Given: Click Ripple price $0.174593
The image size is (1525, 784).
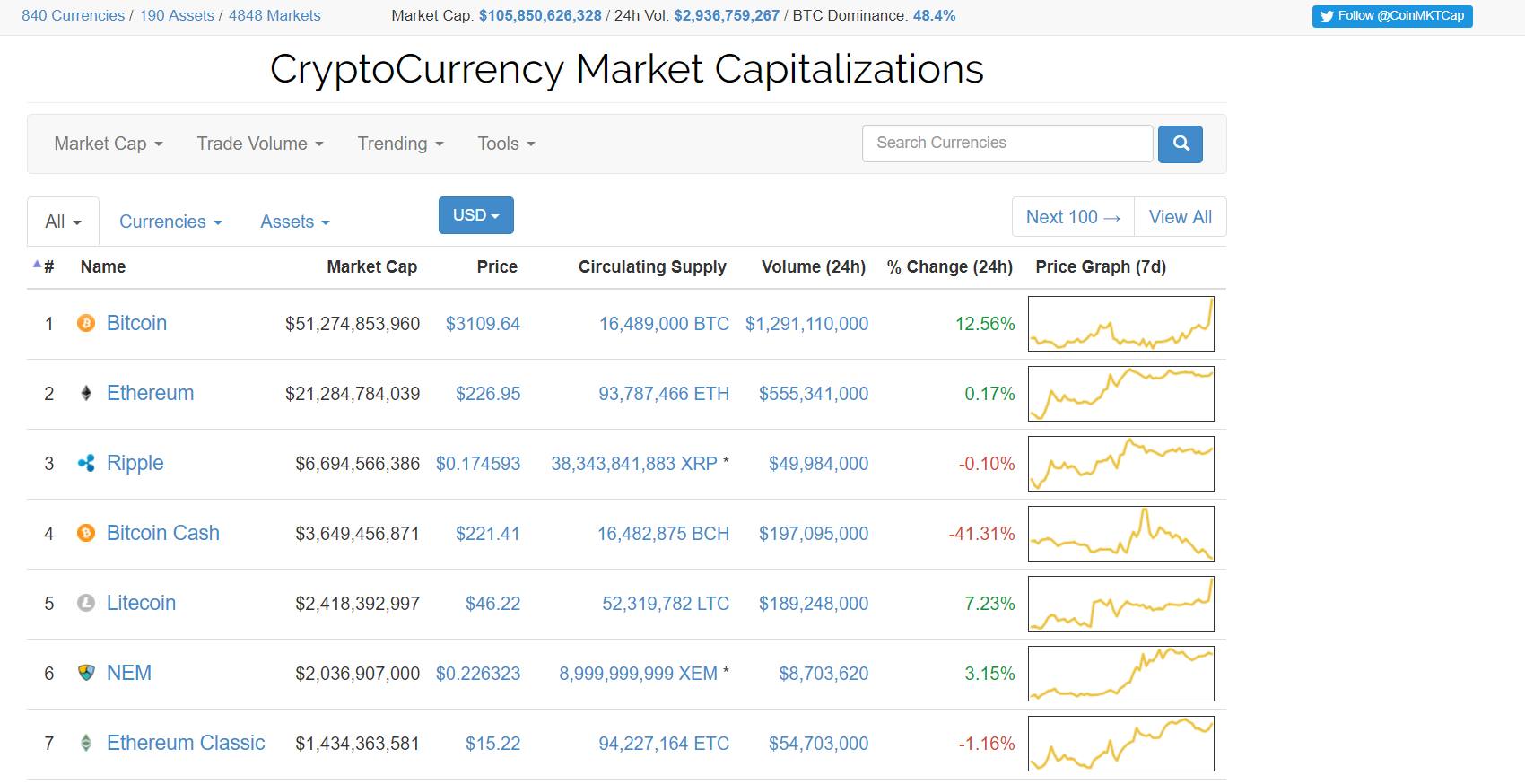Looking at the screenshot, I should 478,464.
